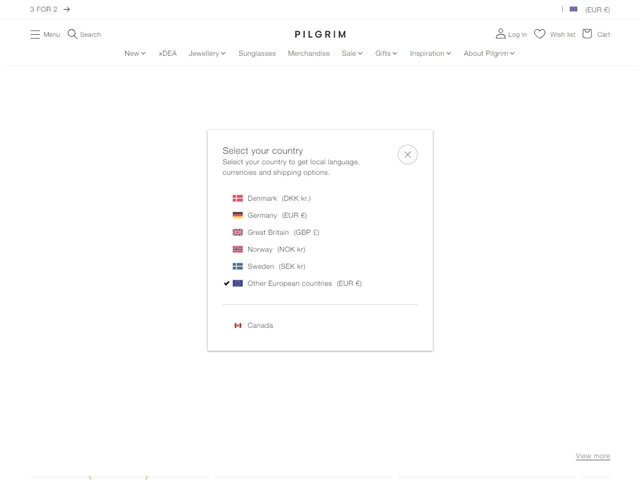Click the Canada flag icon

(x=238, y=325)
